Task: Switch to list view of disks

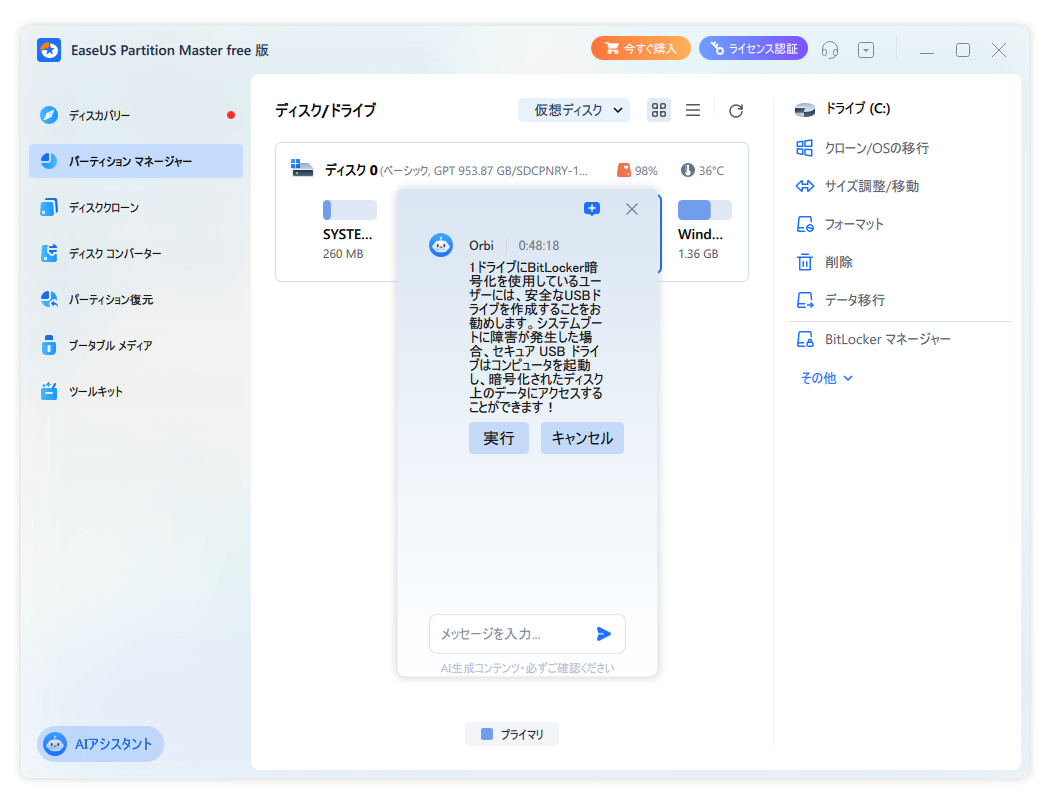Action: [x=693, y=110]
